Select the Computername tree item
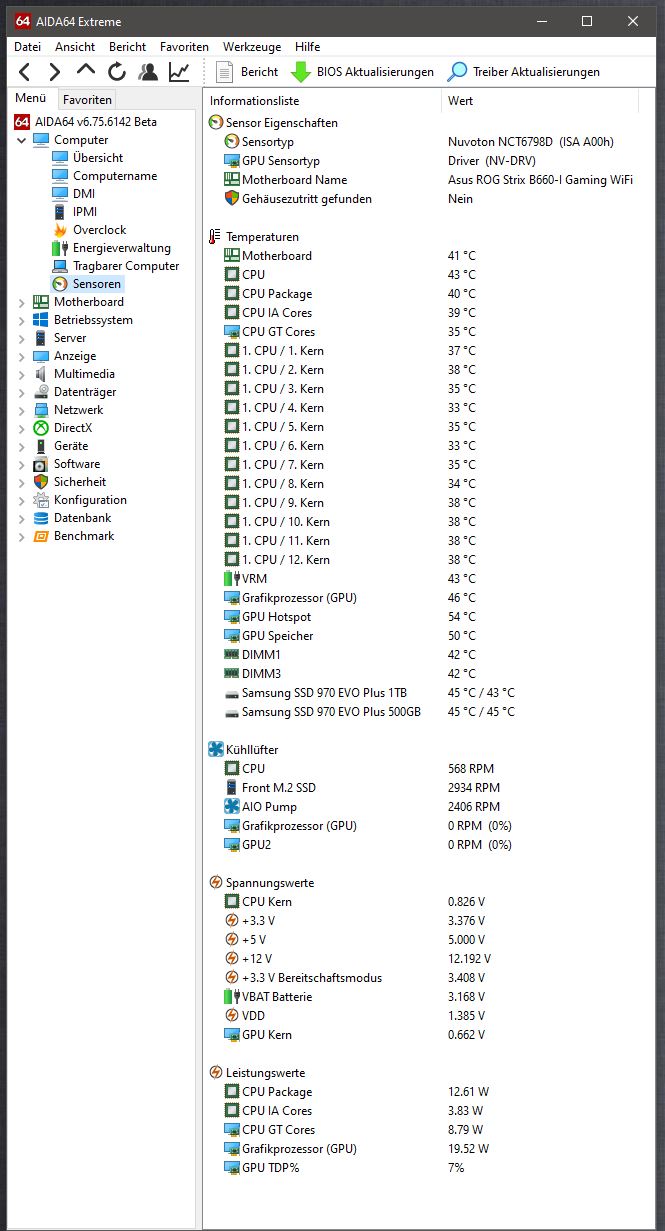Screen dimensions: 665x1231 (115, 176)
